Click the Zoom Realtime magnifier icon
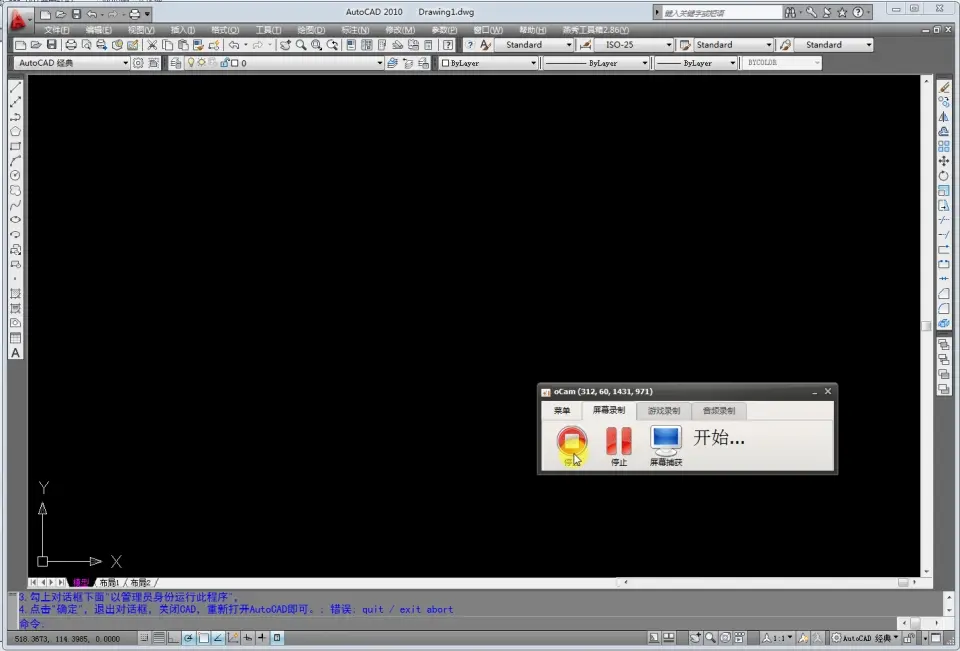The width and height of the screenshot is (960, 651). (x=301, y=45)
